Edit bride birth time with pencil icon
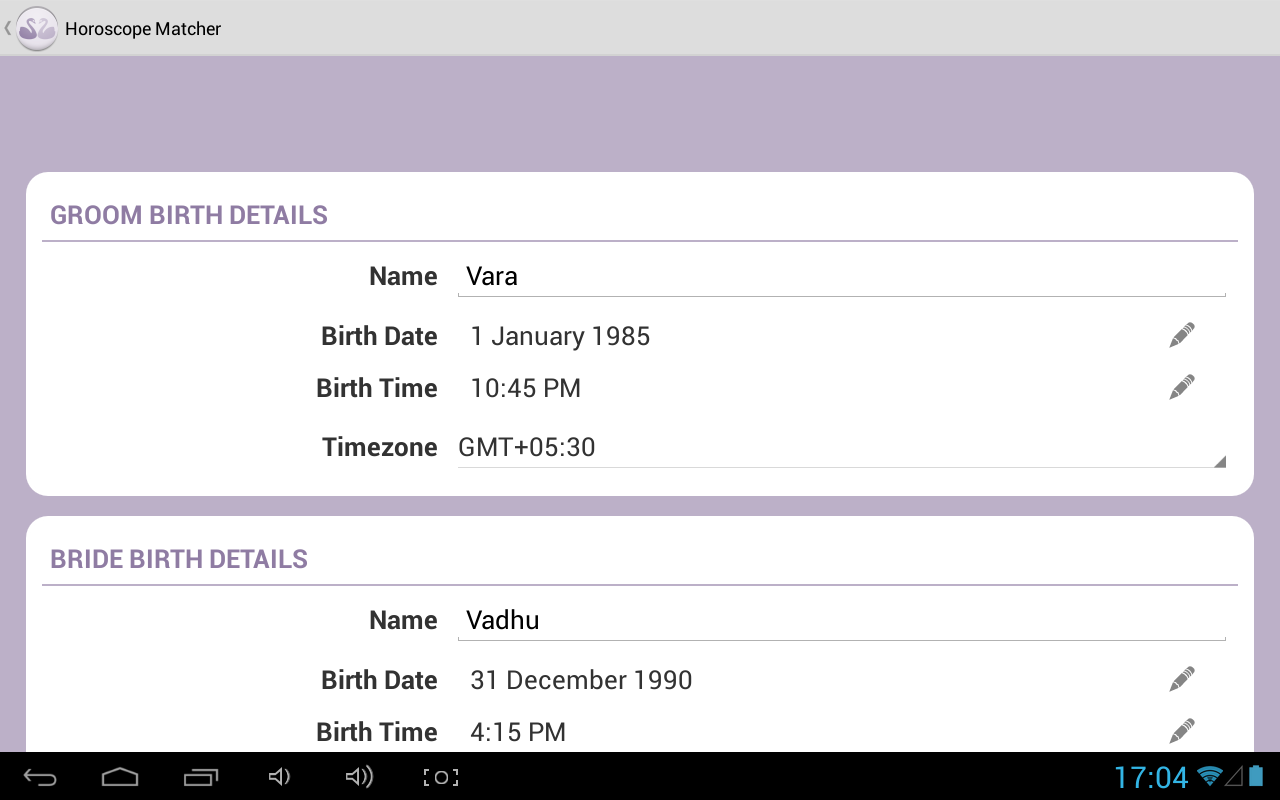This screenshot has height=800, width=1280. [1182, 731]
